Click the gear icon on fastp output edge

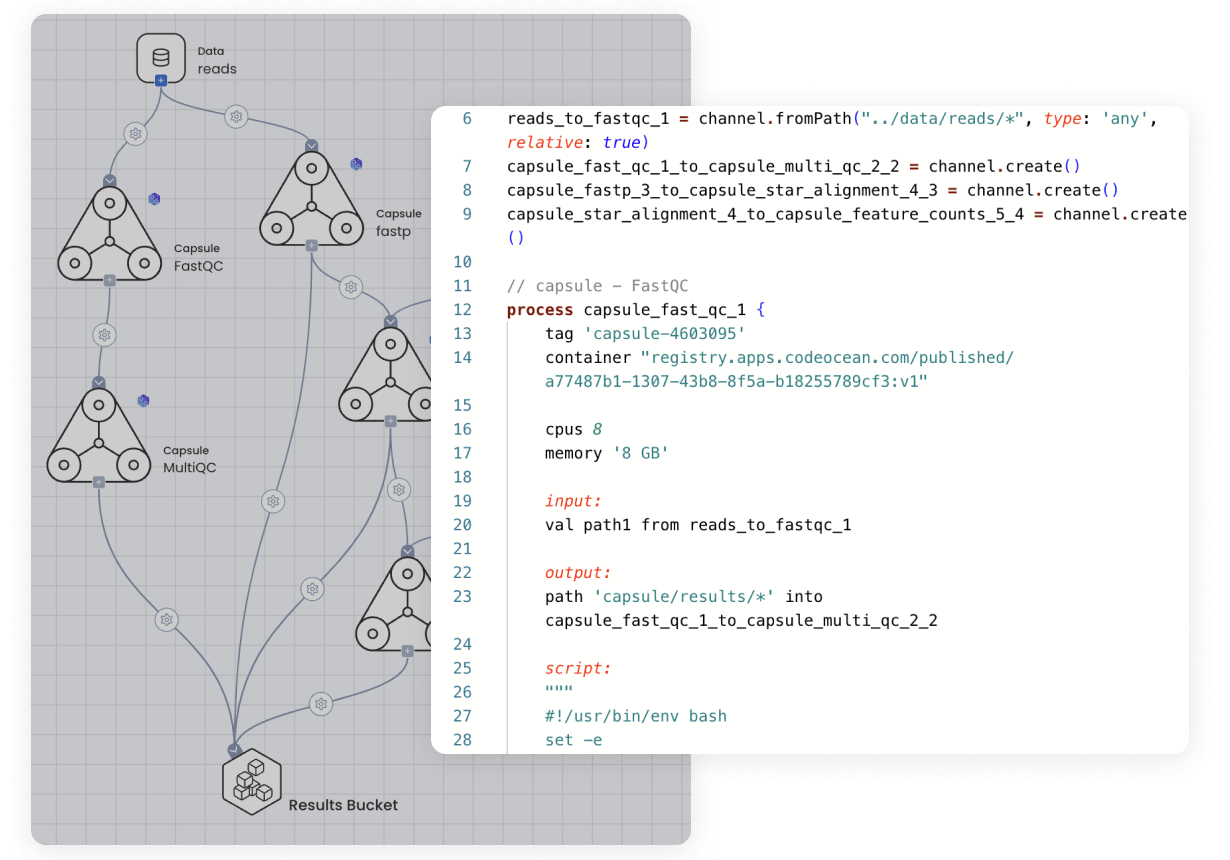coord(350,287)
